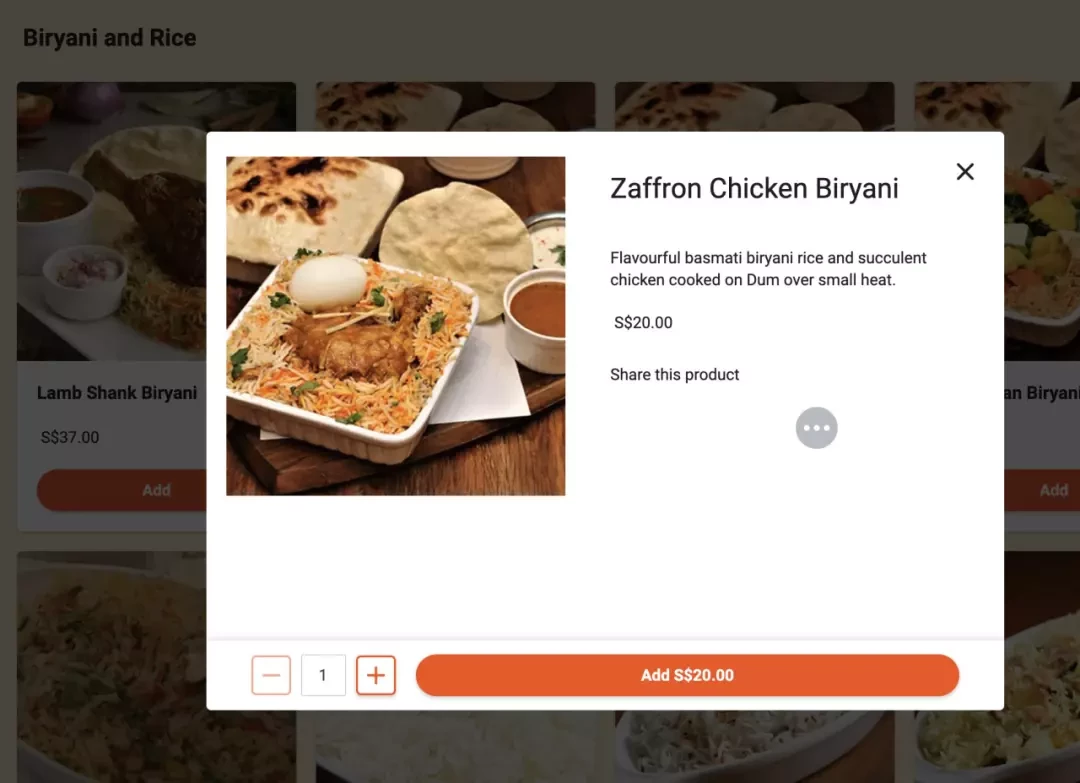This screenshot has height=783, width=1080.
Task: Click the S$37.00 price label
Action: (x=70, y=437)
